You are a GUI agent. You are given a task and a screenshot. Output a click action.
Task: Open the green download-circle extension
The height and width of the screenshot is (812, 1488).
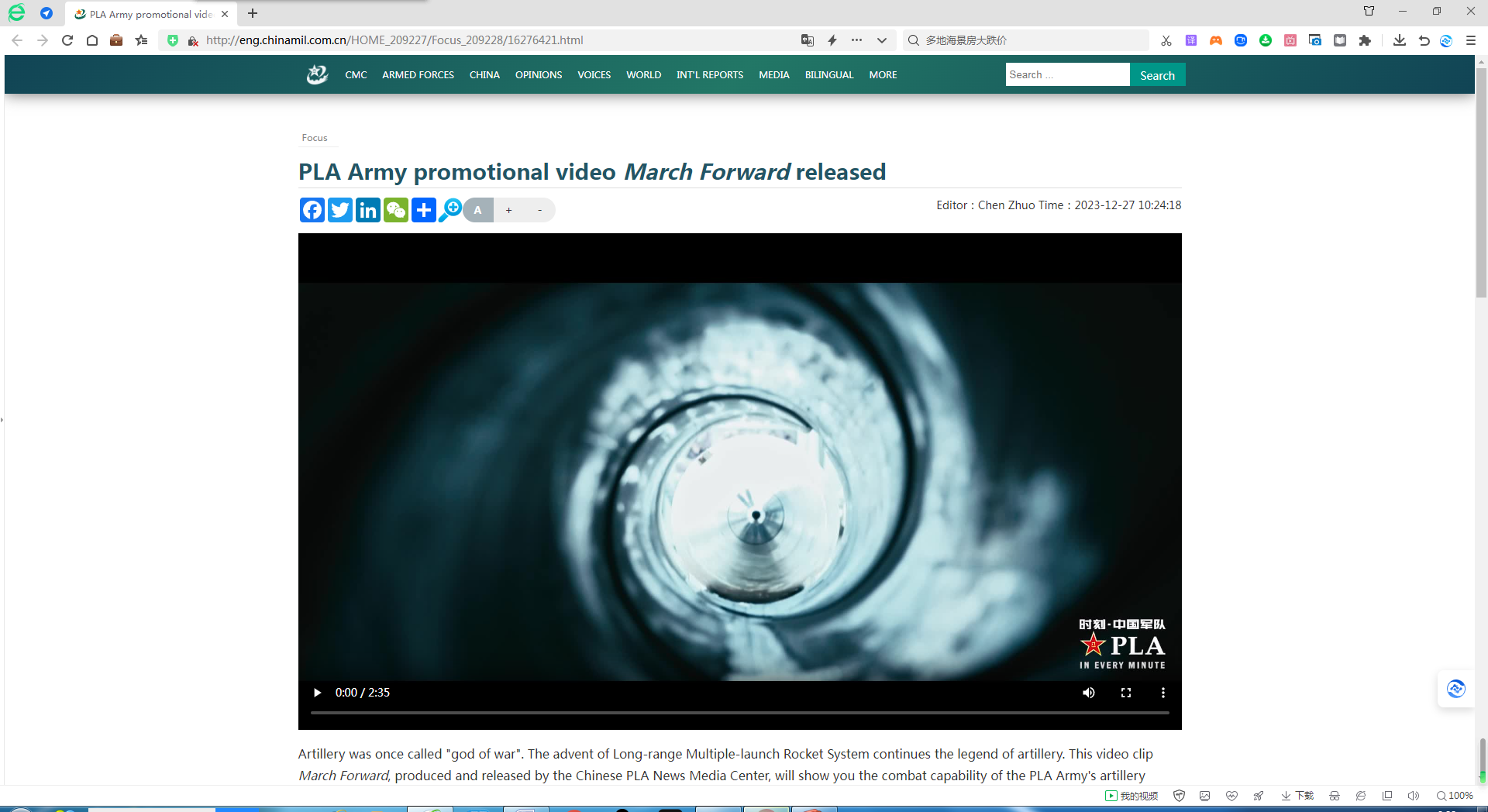coord(1266,40)
